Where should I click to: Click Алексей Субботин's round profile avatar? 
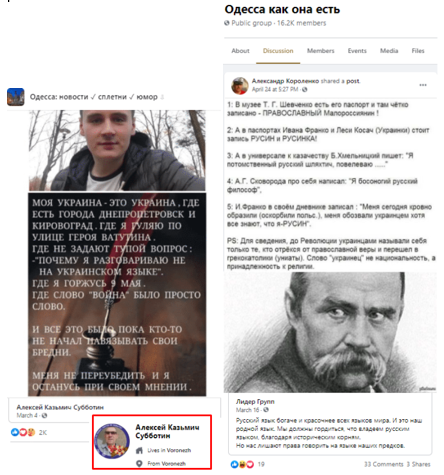click(112, 441)
